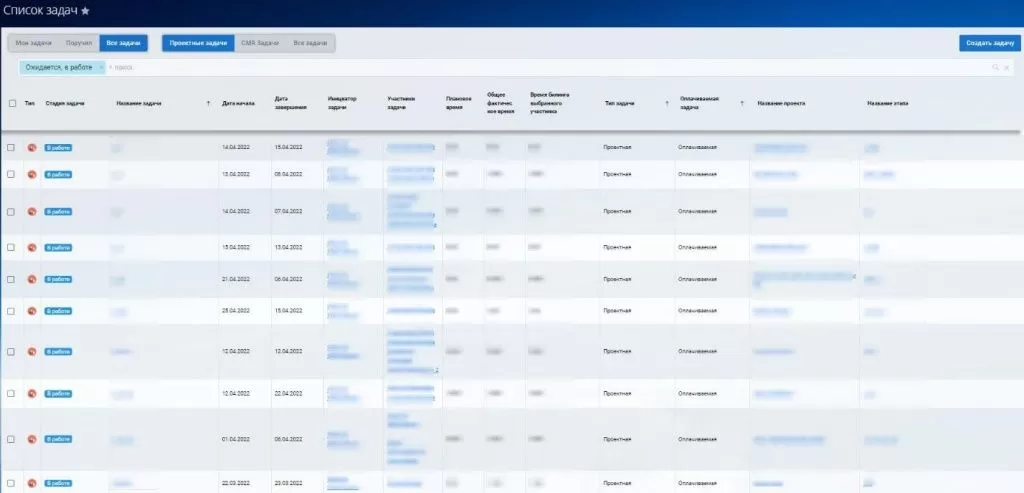Select the checkbox for the task starting 25.04.2022
The width and height of the screenshot is (1024, 493).
pyautogui.click(x=12, y=312)
